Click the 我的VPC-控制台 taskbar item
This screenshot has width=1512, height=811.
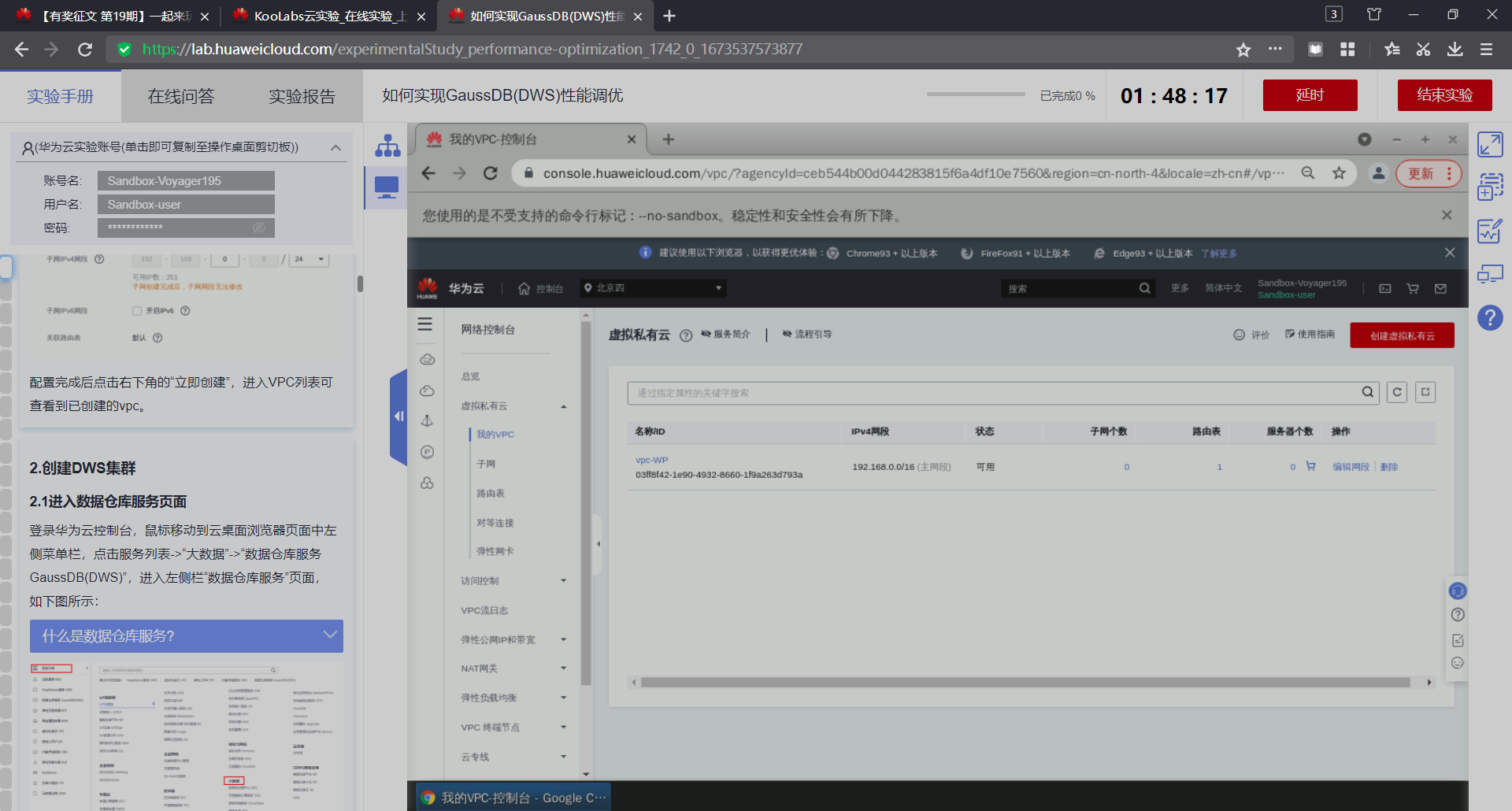514,798
